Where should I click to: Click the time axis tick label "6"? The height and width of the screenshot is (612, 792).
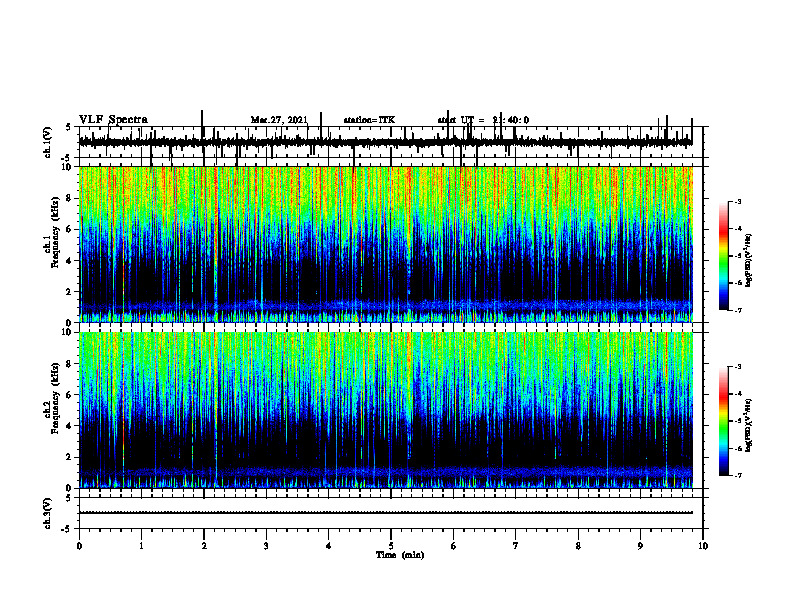(x=453, y=546)
